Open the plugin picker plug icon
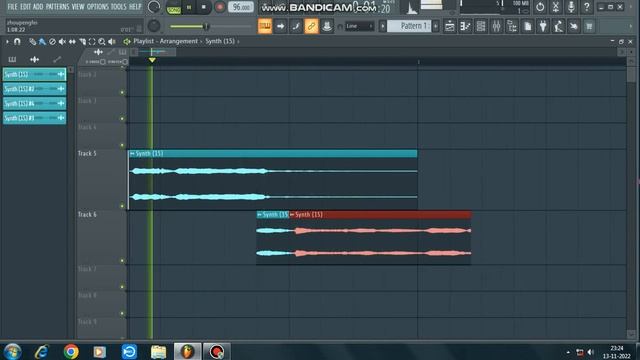 pos(543,26)
